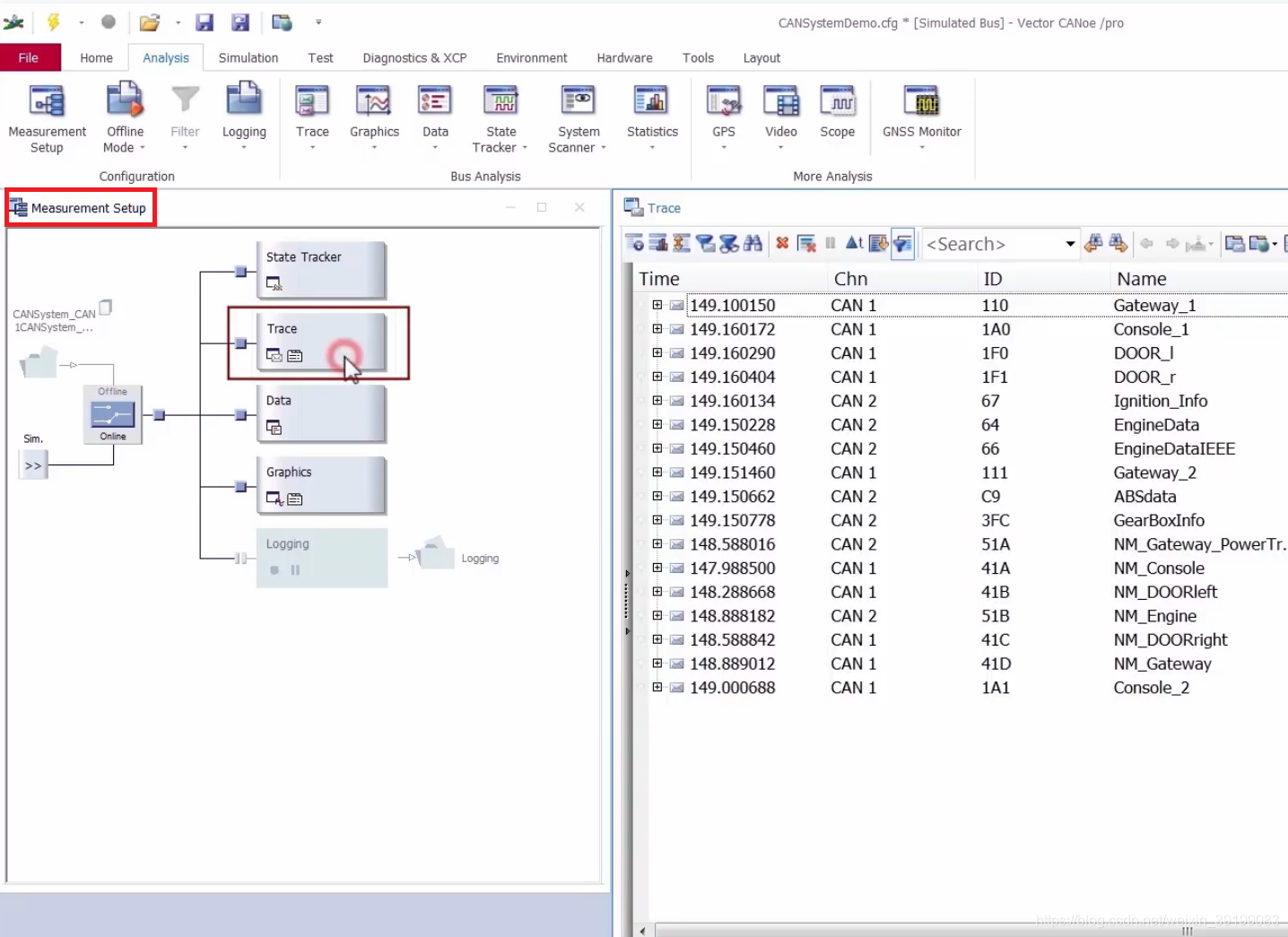Toggle the break point before Logging block

[x=240, y=559]
